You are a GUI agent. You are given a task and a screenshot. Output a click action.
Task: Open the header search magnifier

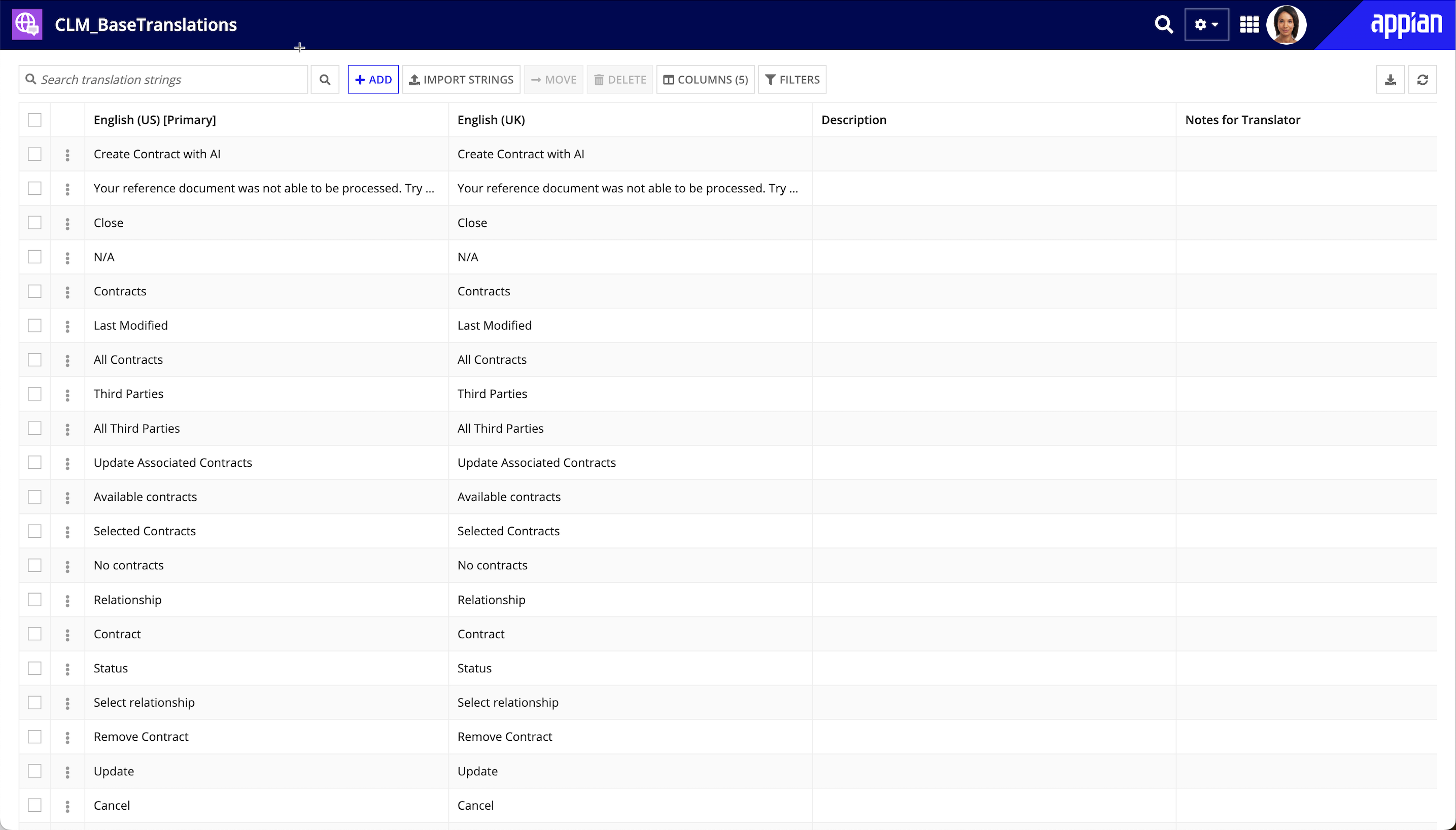(1164, 24)
